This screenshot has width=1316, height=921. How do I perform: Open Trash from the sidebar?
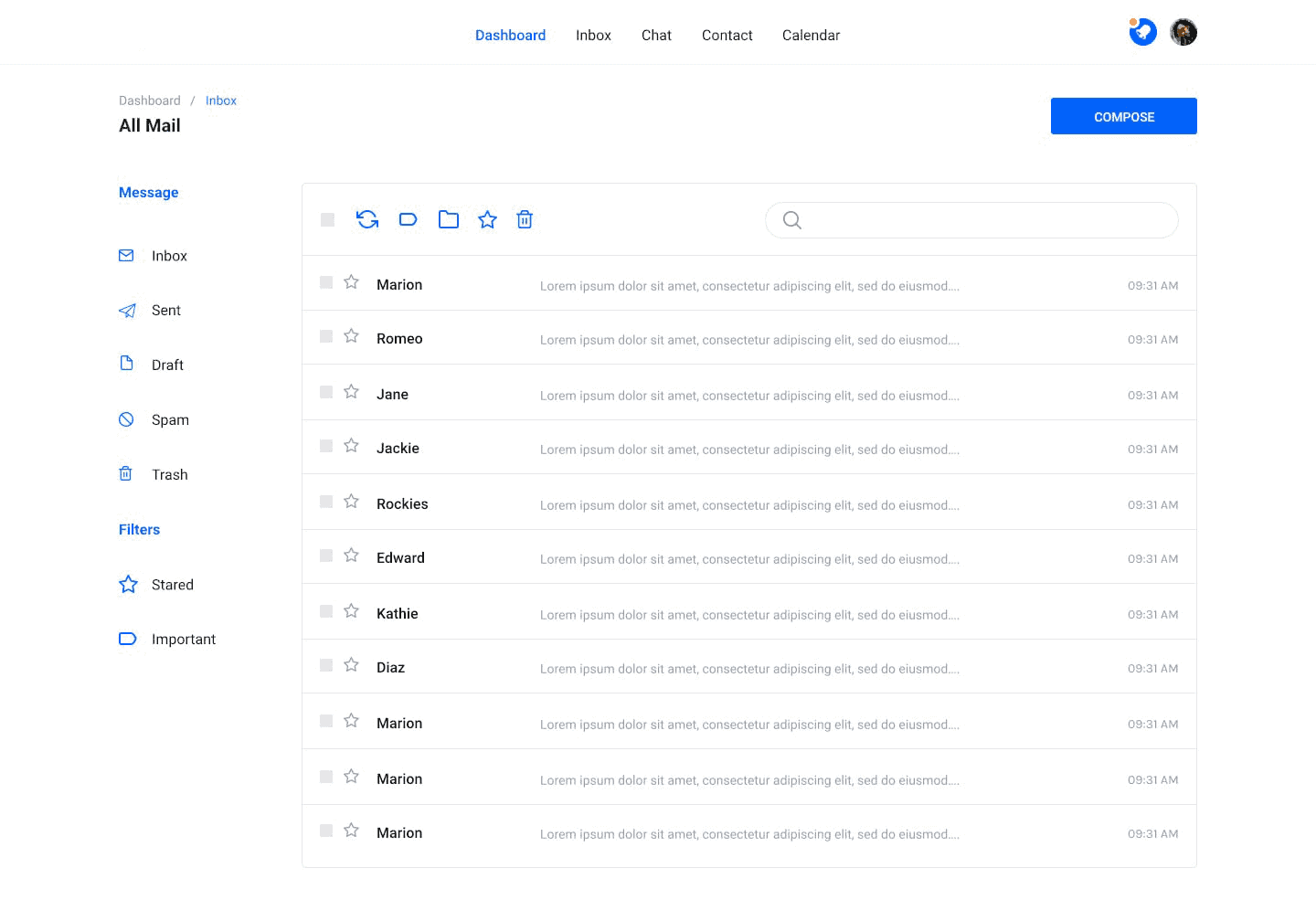coord(170,474)
